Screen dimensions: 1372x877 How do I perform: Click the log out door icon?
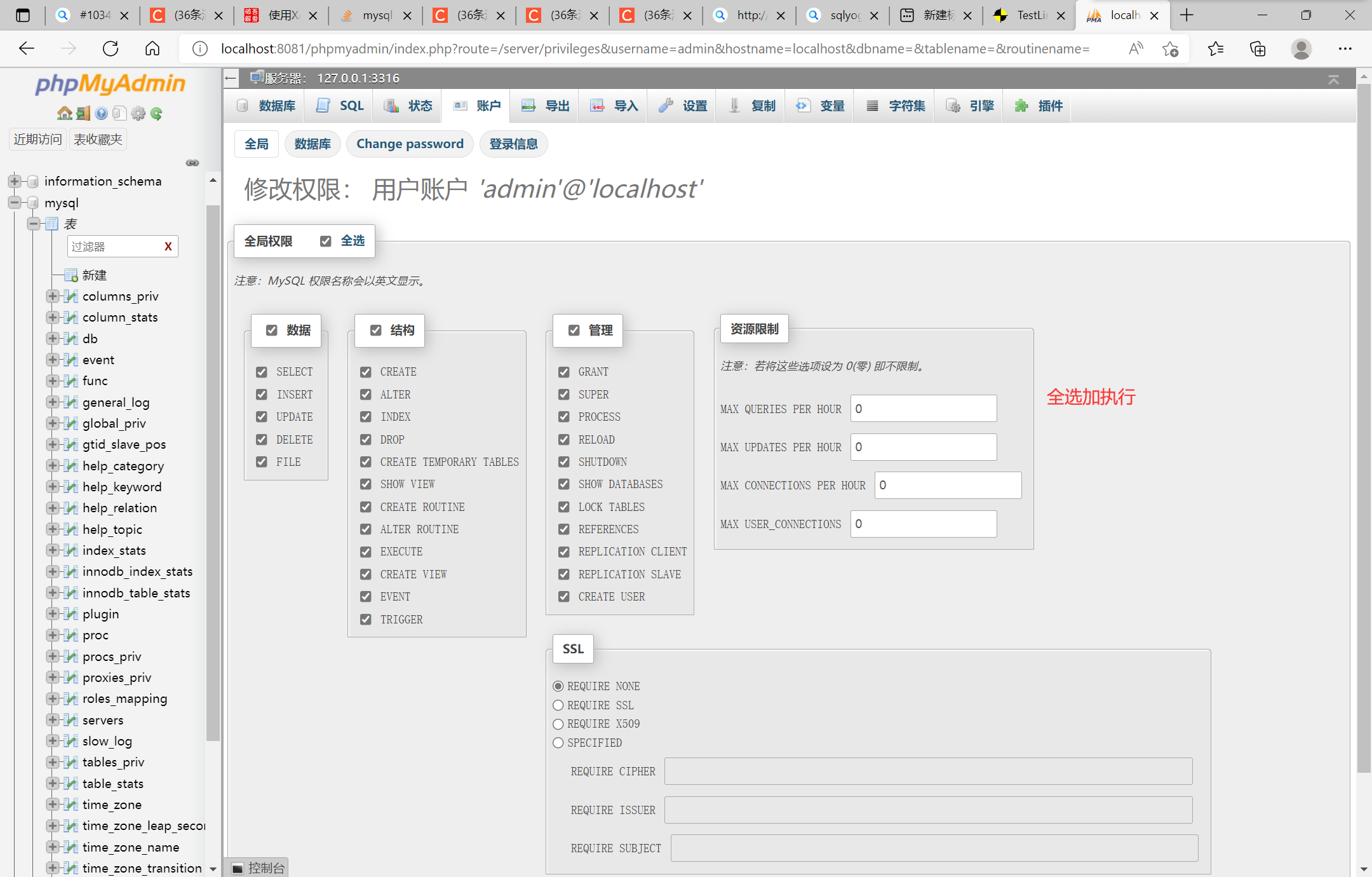[x=83, y=114]
